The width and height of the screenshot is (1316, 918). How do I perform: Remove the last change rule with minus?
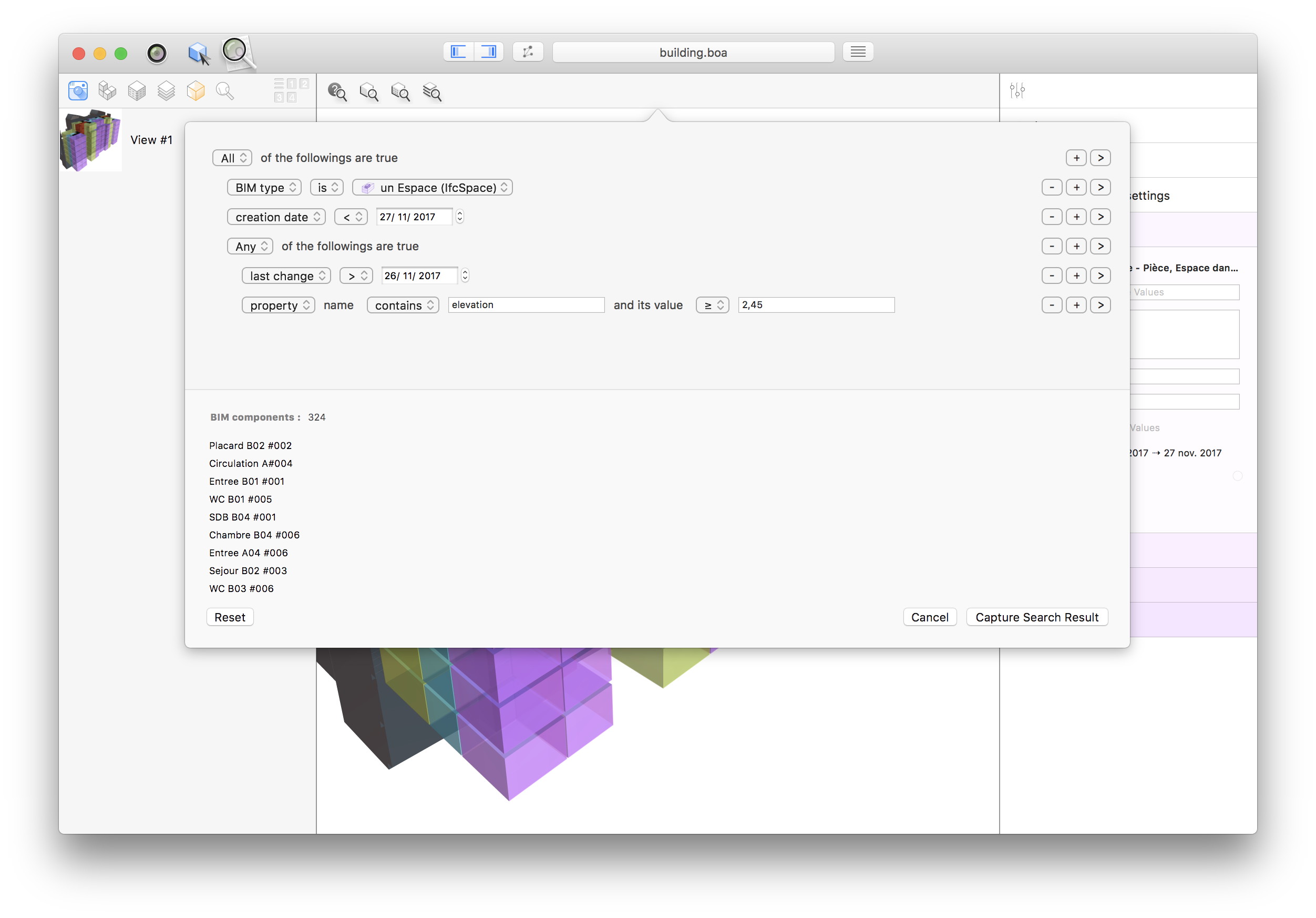coord(1052,276)
